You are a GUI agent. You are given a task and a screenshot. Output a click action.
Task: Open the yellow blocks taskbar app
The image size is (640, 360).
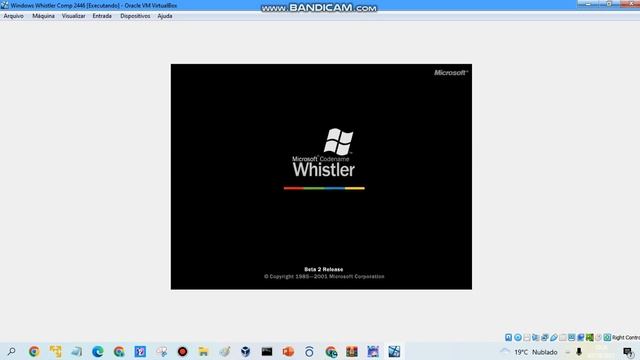pyautogui.click(x=56, y=351)
